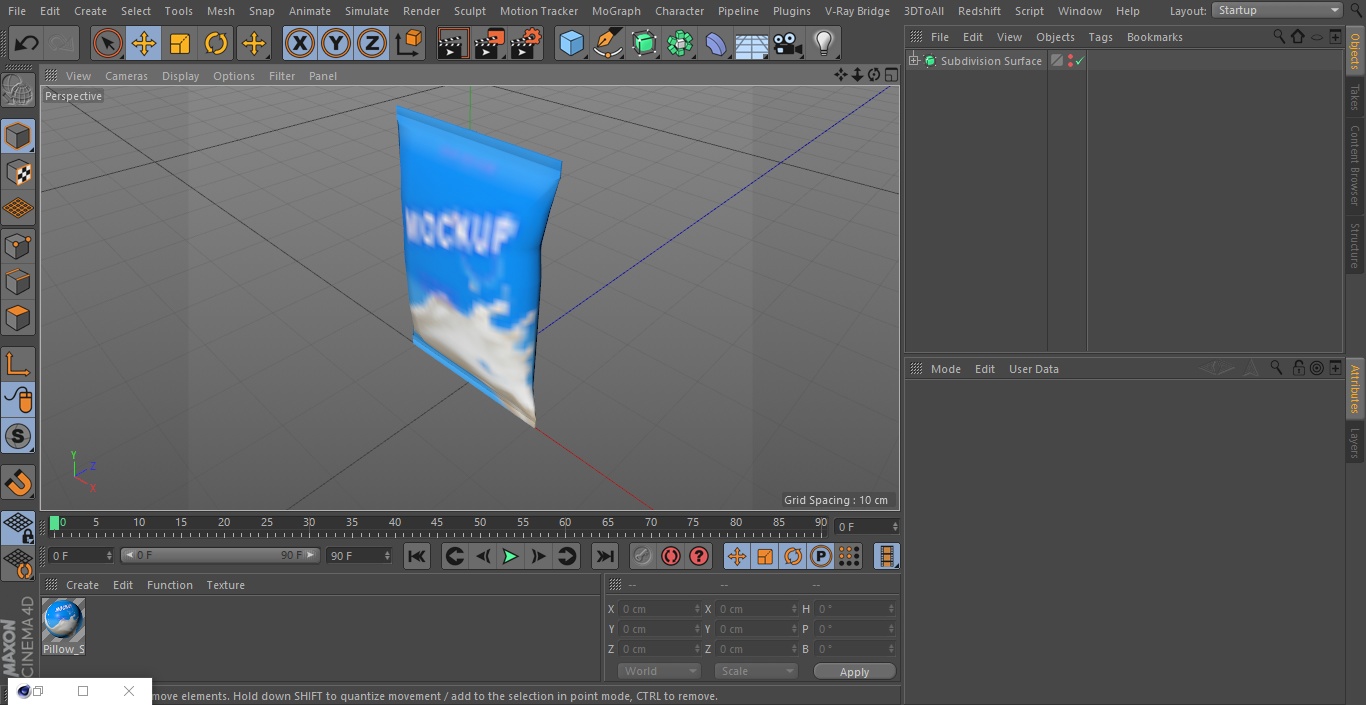Open material manager Create menu
Viewport: 1366px width, 705px height.
pyautogui.click(x=82, y=585)
